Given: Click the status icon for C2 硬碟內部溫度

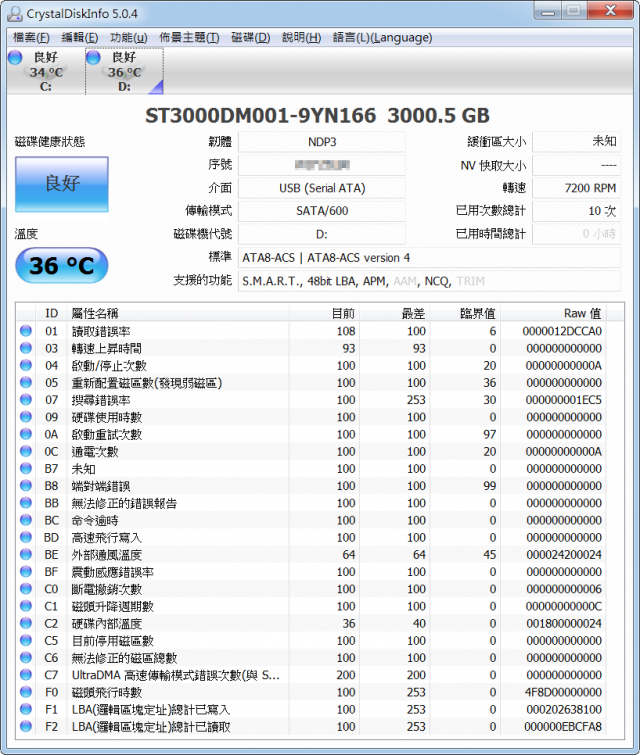Looking at the screenshot, I should click(x=26, y=623).
